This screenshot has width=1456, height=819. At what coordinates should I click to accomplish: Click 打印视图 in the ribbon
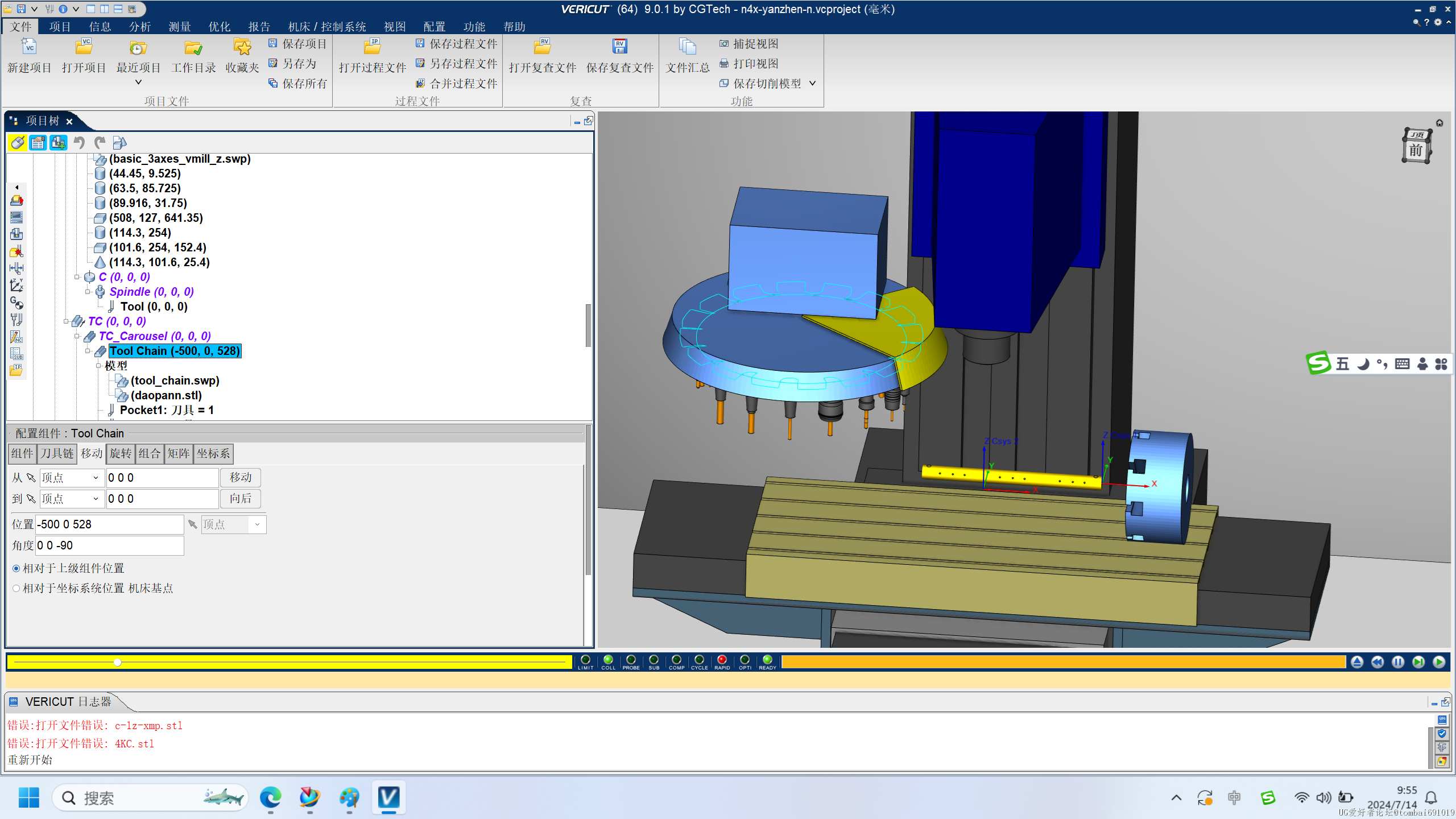[x=749, y=64]
